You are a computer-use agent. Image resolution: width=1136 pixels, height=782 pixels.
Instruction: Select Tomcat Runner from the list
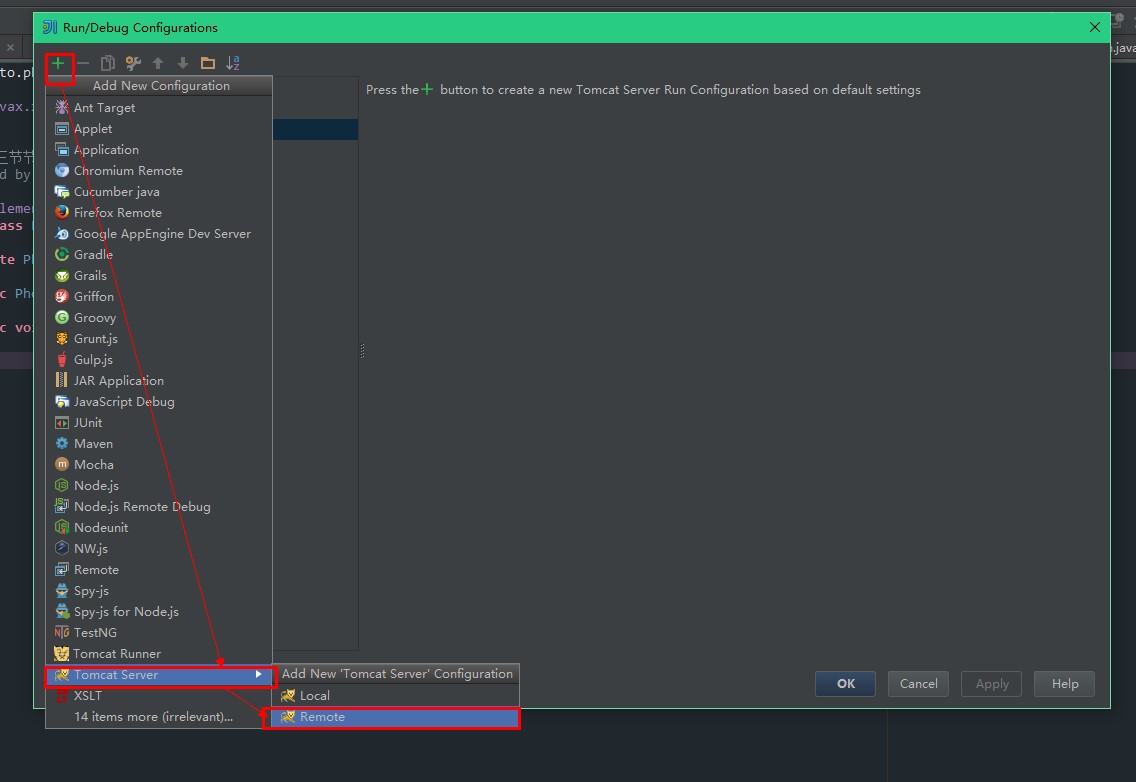[159, 654]
